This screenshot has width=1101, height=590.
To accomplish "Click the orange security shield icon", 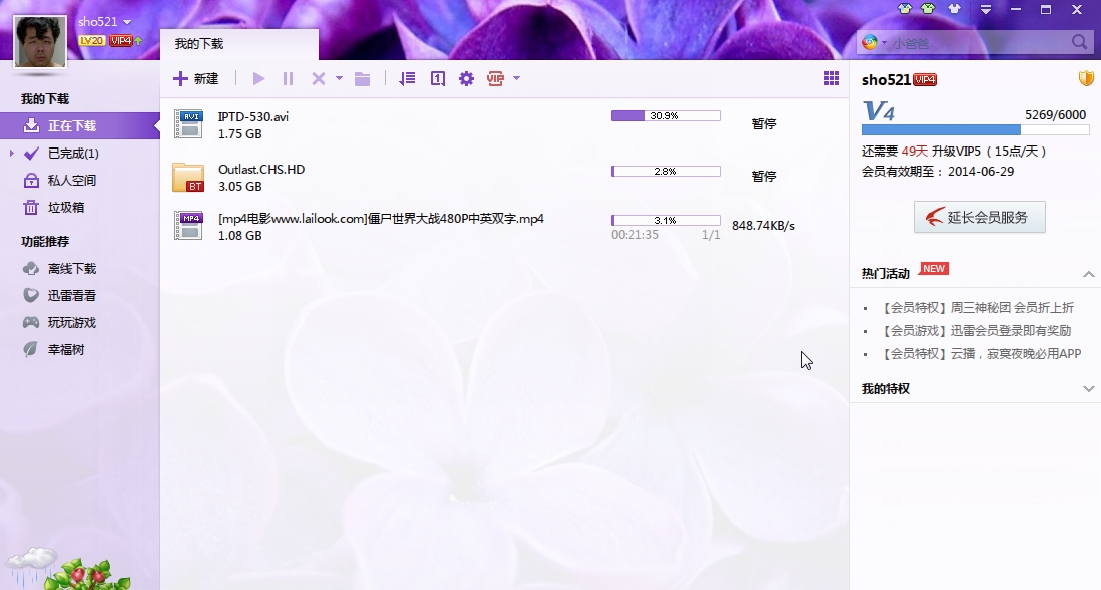I will (x=1086, y=79).
